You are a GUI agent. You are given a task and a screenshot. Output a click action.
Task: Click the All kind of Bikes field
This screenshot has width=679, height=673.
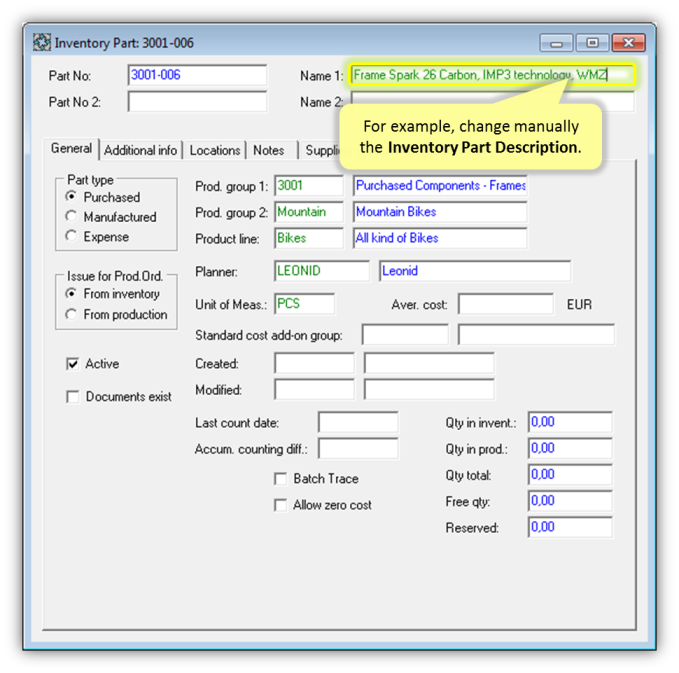[x=440, y=238]
